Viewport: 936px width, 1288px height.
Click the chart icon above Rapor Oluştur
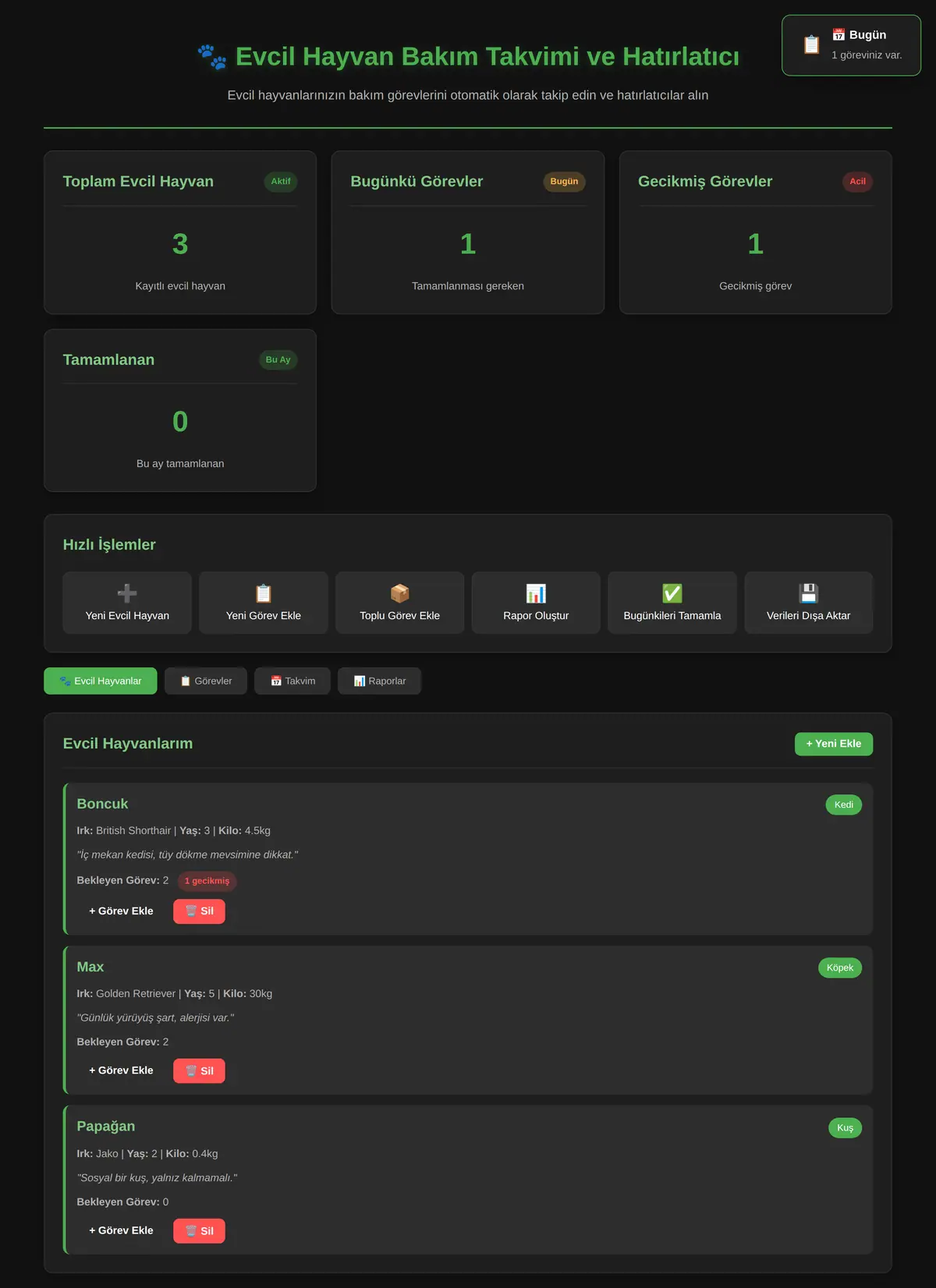(x=536, y=593)
